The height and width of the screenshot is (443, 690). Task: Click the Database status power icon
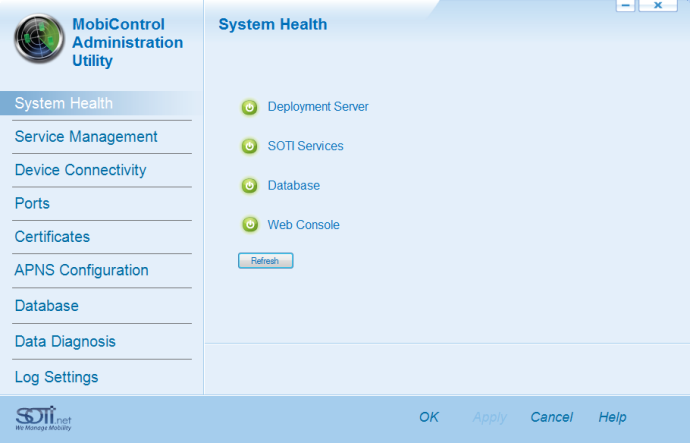tap(250, 186)
